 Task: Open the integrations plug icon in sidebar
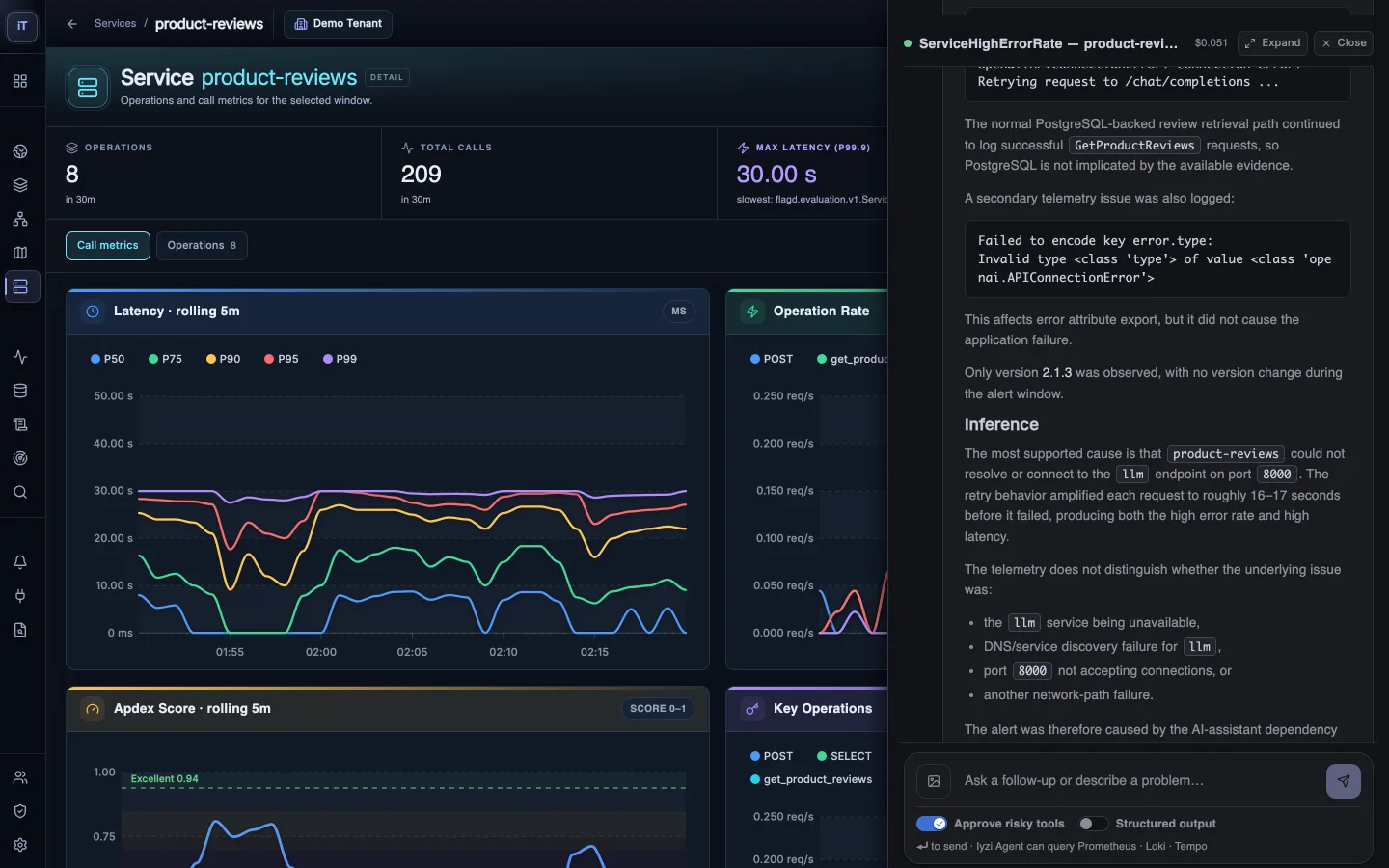[x=20, y=596]
